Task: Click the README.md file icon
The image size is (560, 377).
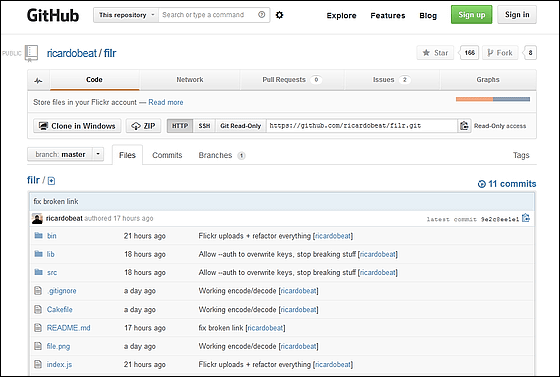Action: click(38, 327)
